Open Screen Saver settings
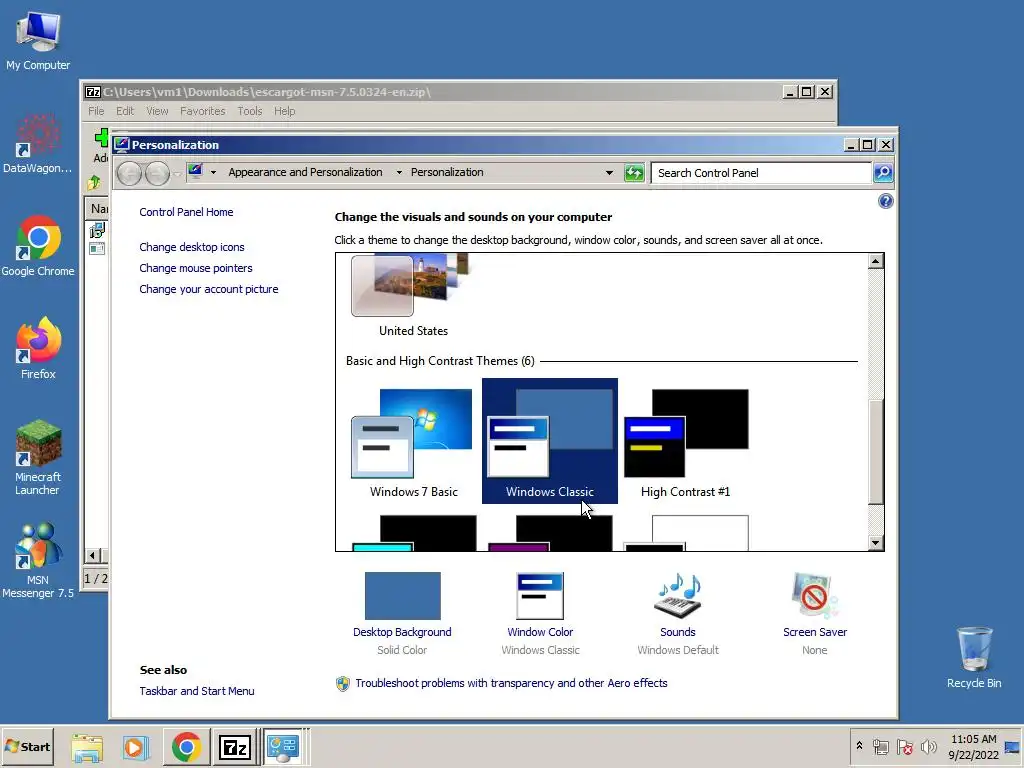The width and height of the screenshot is (1024, 768). pyautogui.click(x=814, y=613)
